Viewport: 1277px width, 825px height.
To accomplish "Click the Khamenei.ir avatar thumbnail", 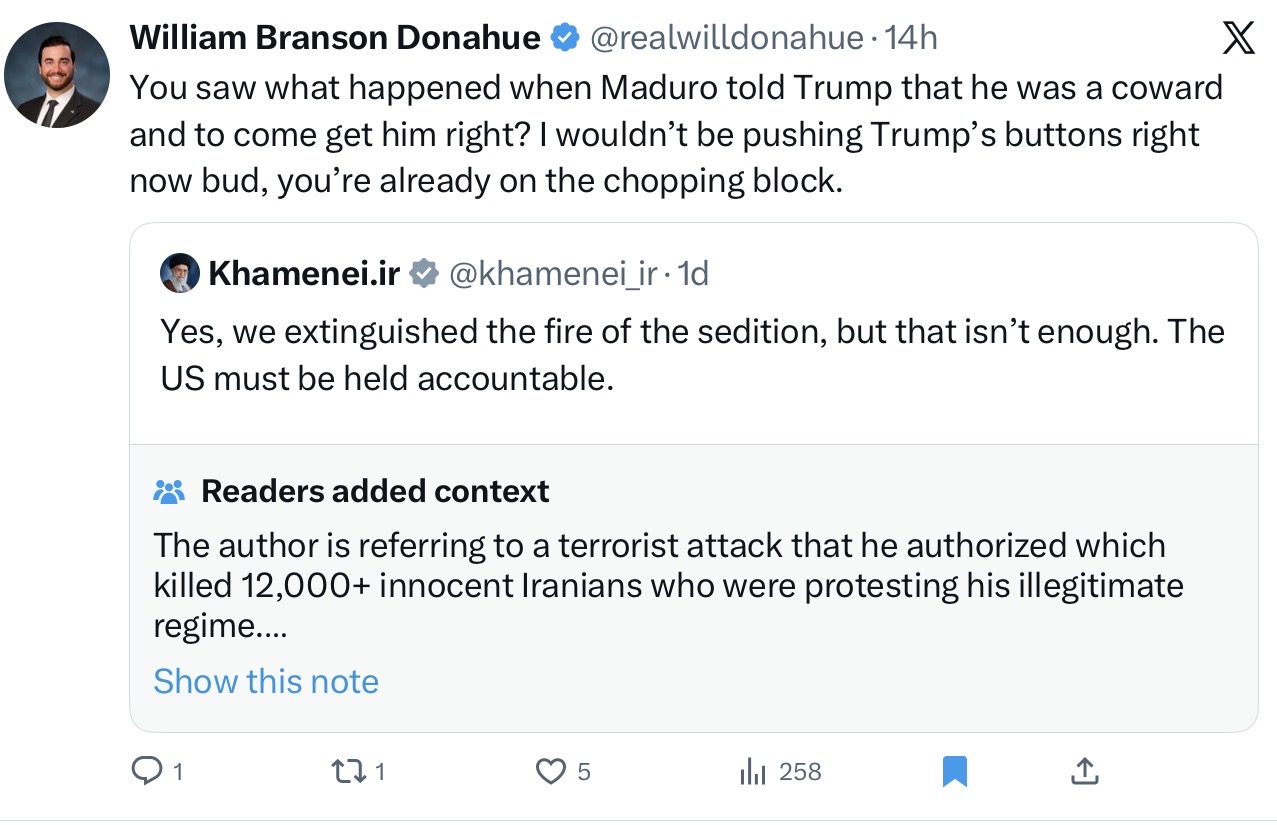I will point(180,273).
